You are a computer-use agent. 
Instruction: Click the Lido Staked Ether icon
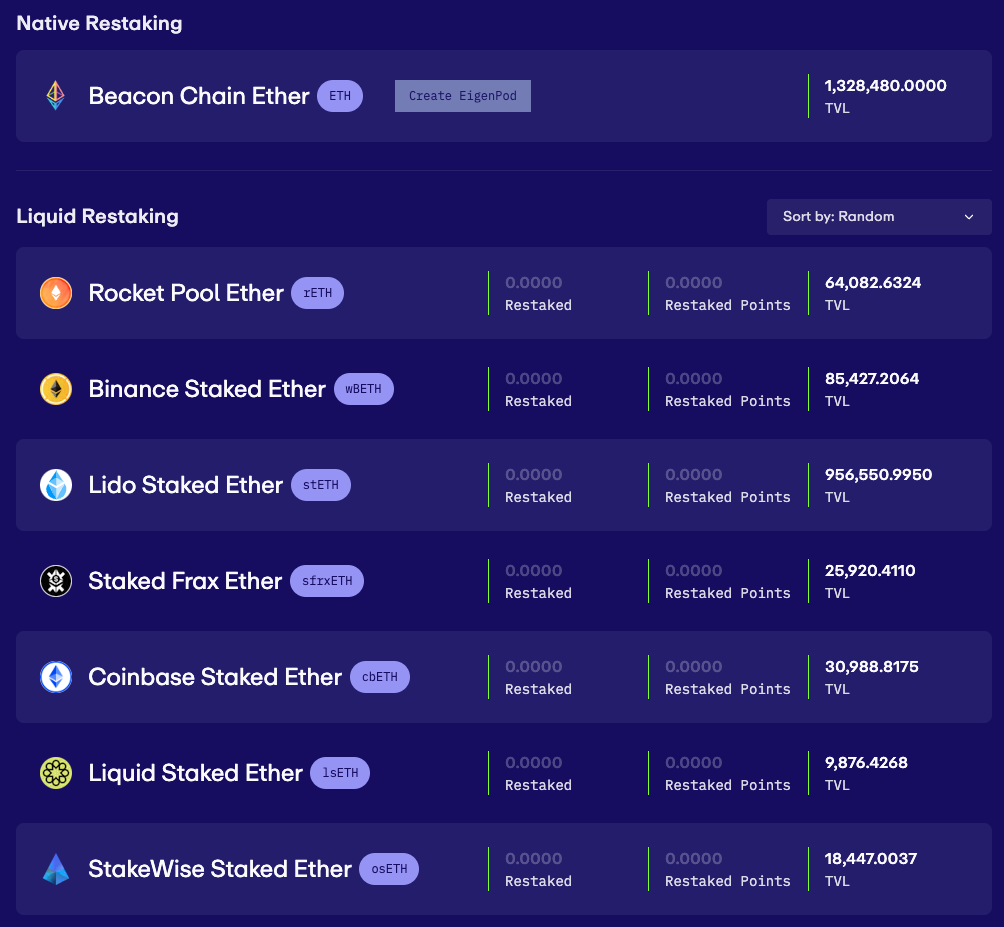click(x=56, y=485)
